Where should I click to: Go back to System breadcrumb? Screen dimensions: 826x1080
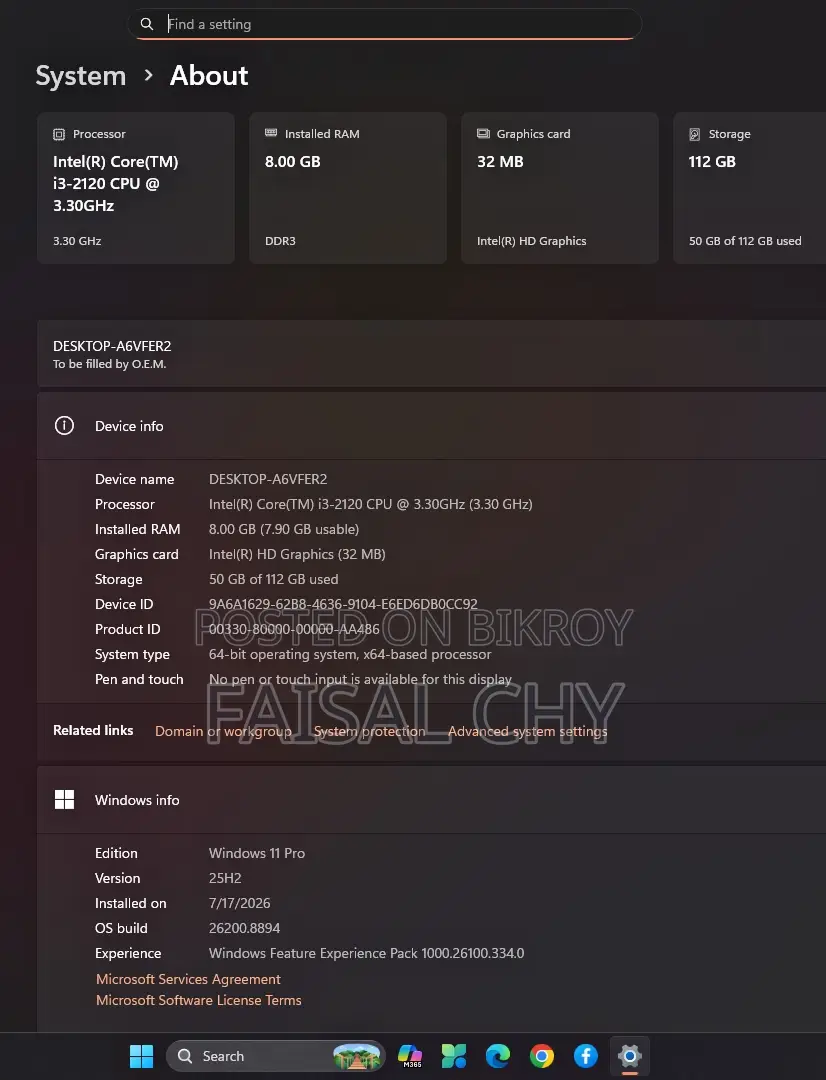pos(81,76)
